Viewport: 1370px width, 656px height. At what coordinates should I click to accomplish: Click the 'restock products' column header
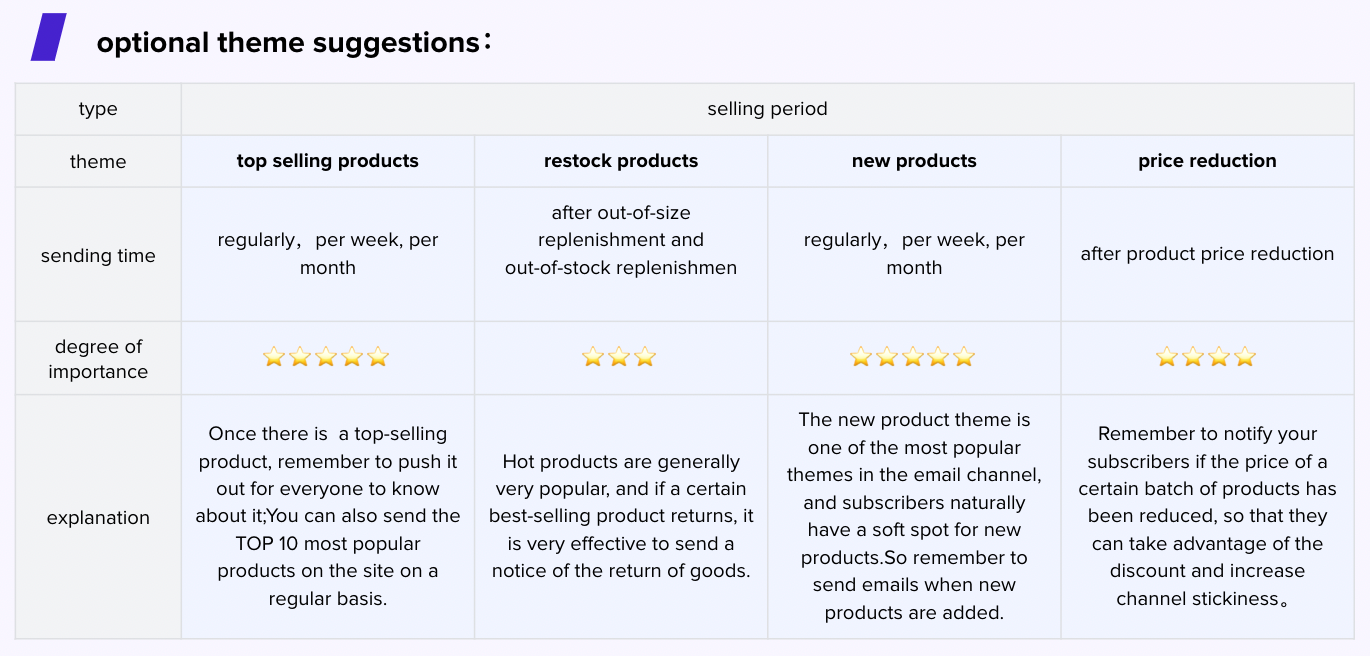tap(621, 161)
